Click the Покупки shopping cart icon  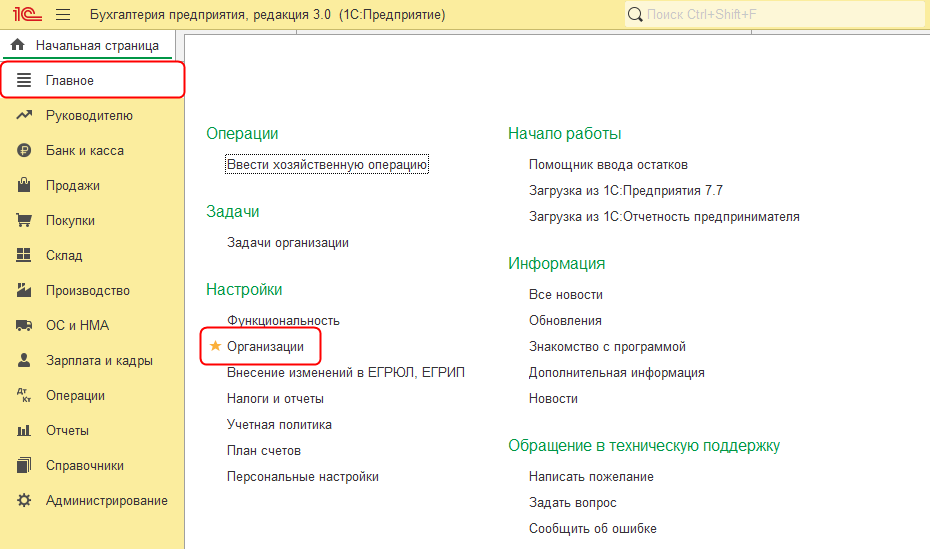[24, 220]
